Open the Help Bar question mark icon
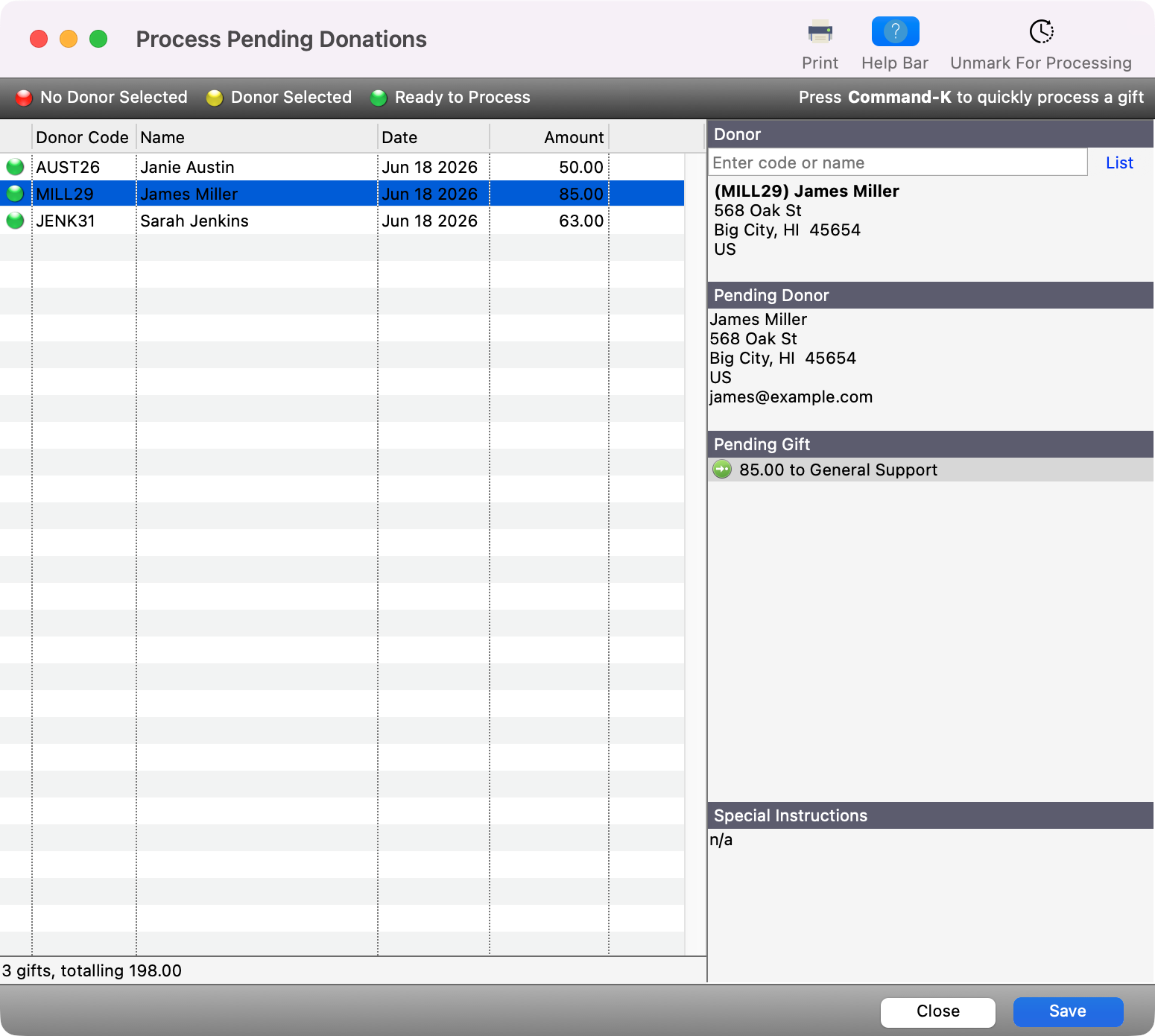This screenshot has height=1036, width=1155. (895, 31)
